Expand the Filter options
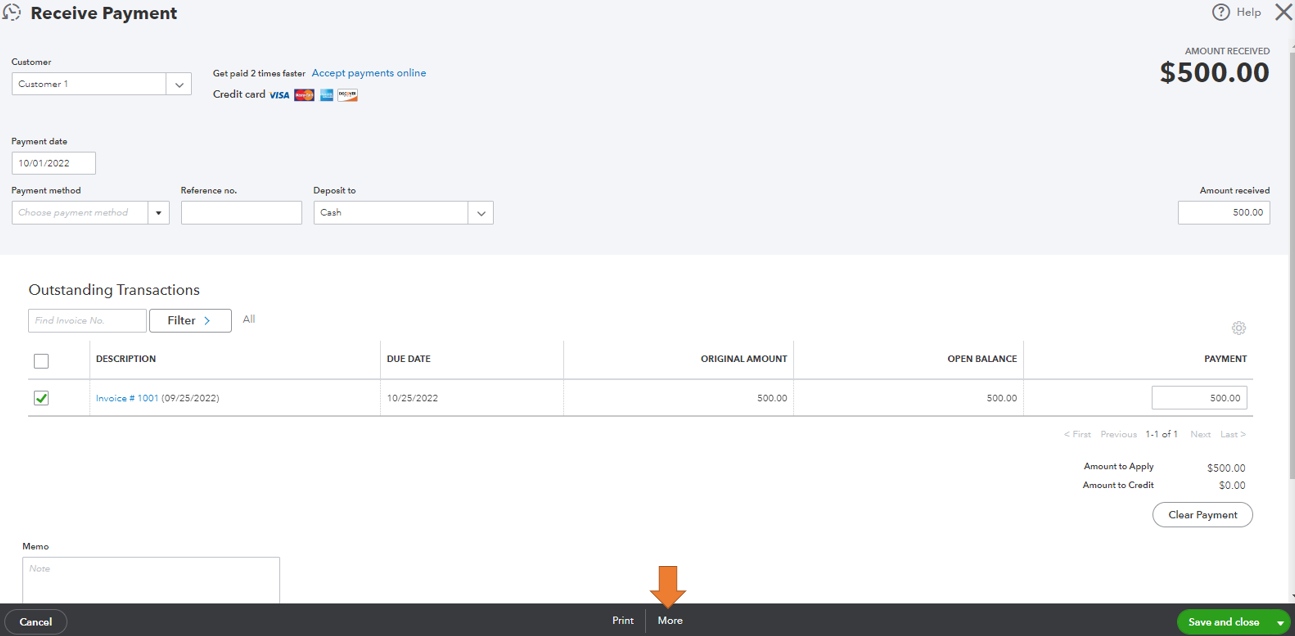 pyautogui.click(x=190, y=320)
